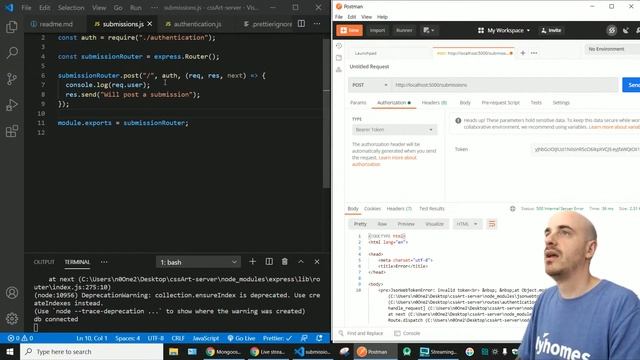Select the Raw response view
640x360 pixels.
(x=382, y=224)
